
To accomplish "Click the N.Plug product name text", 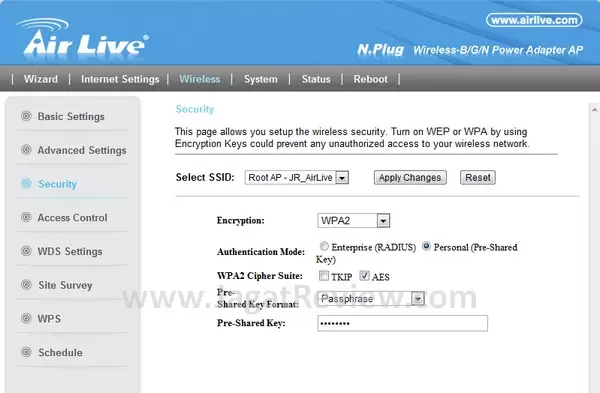I will (380, 49).
